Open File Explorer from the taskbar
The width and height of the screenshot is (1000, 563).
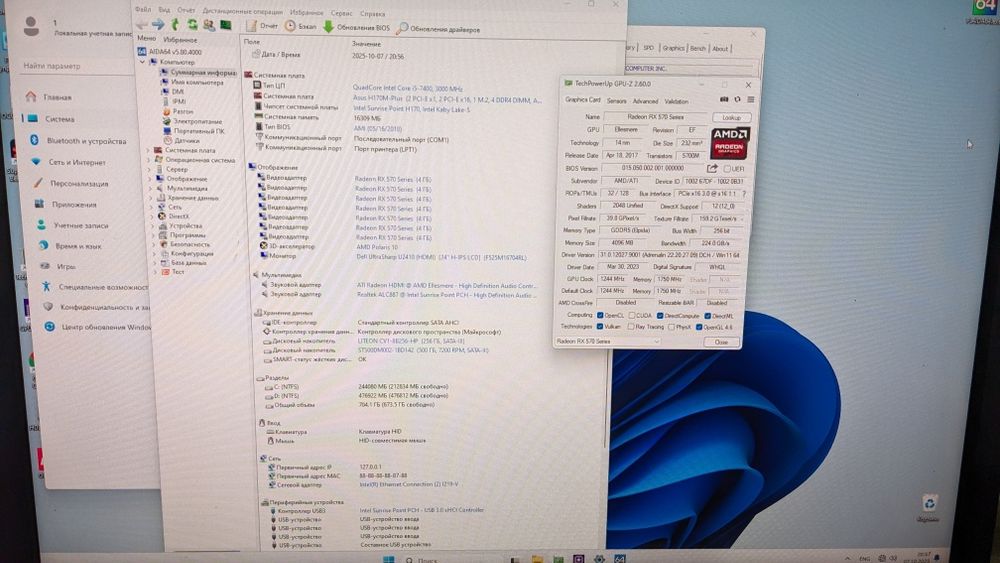[537, 559]
